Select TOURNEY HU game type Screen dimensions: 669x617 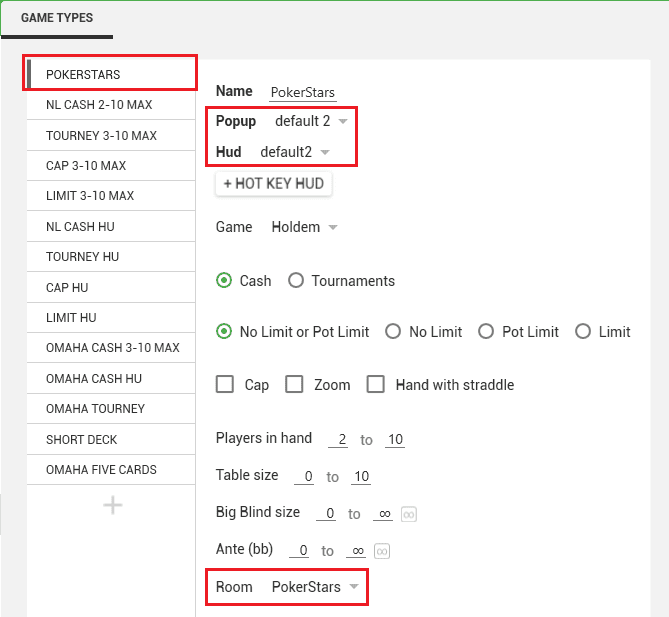pyautogui.click(x=111, y=256)
